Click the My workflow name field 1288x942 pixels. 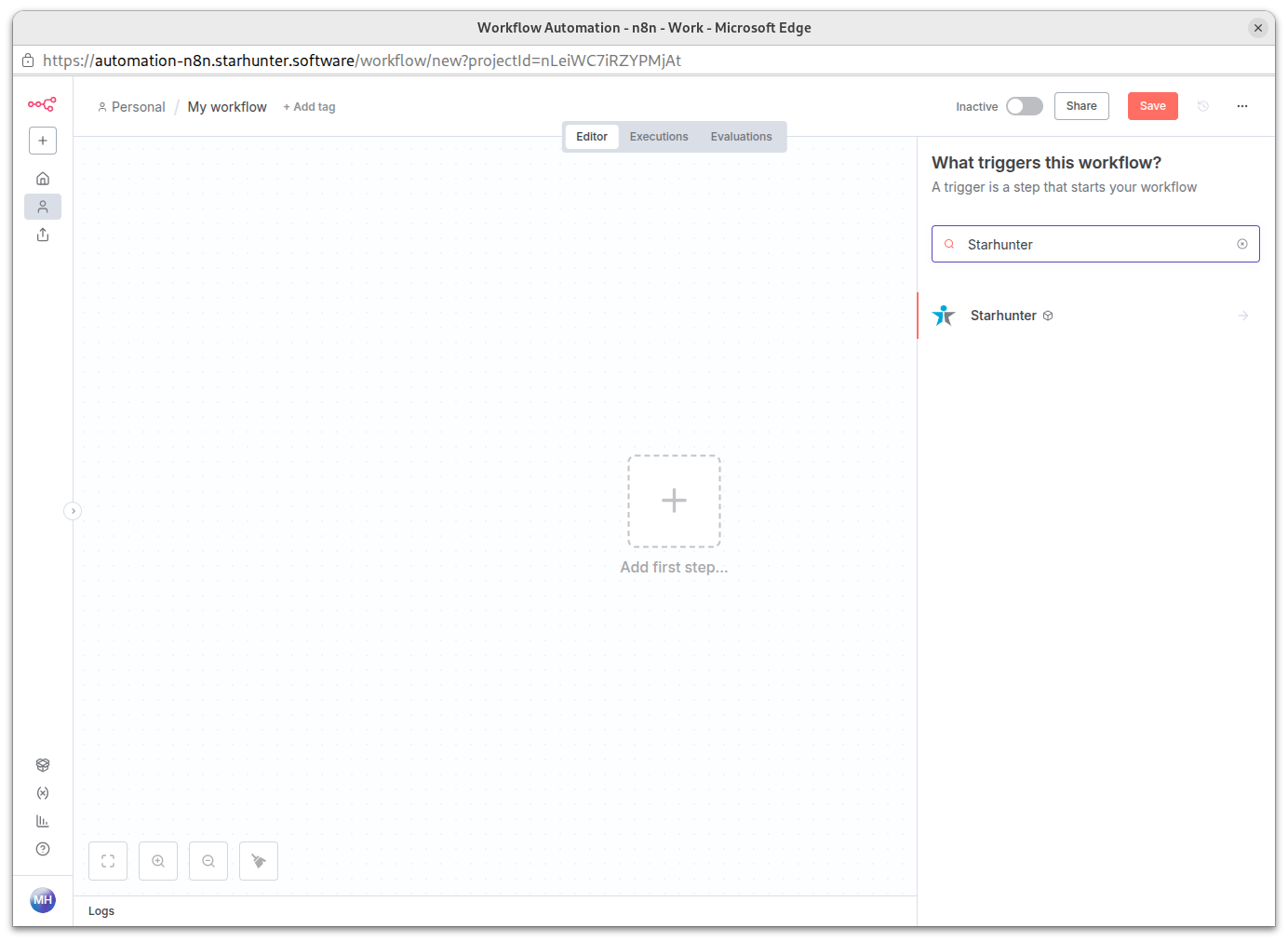point(227,107)
